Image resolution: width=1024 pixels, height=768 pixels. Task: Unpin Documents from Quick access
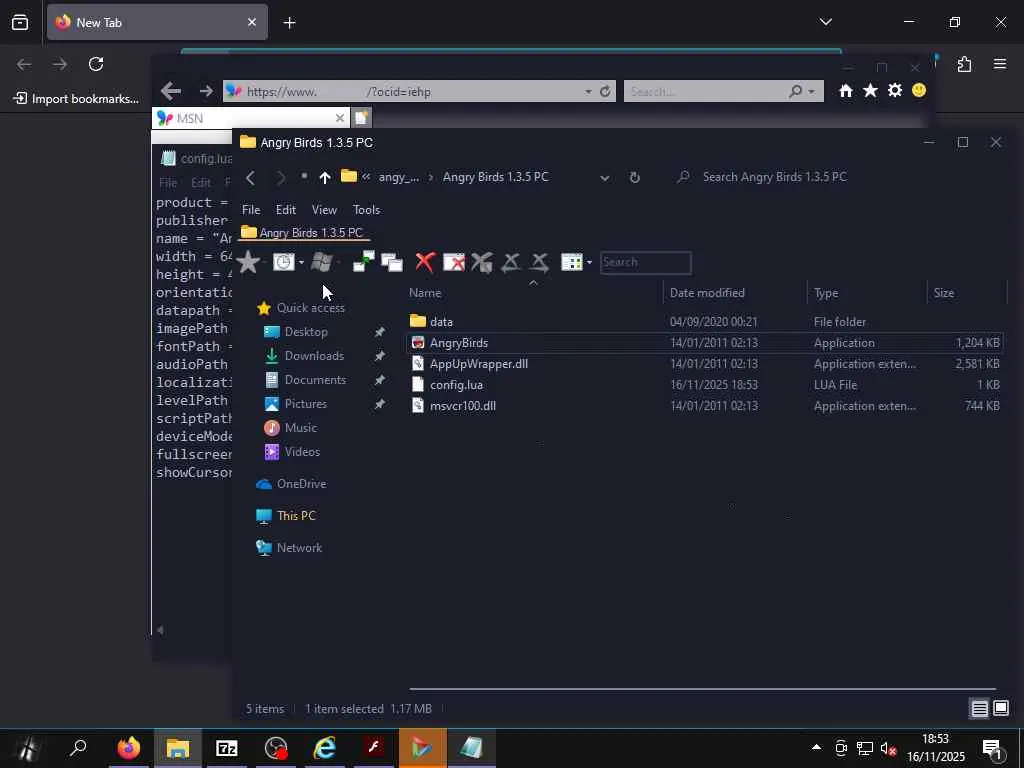379,380
